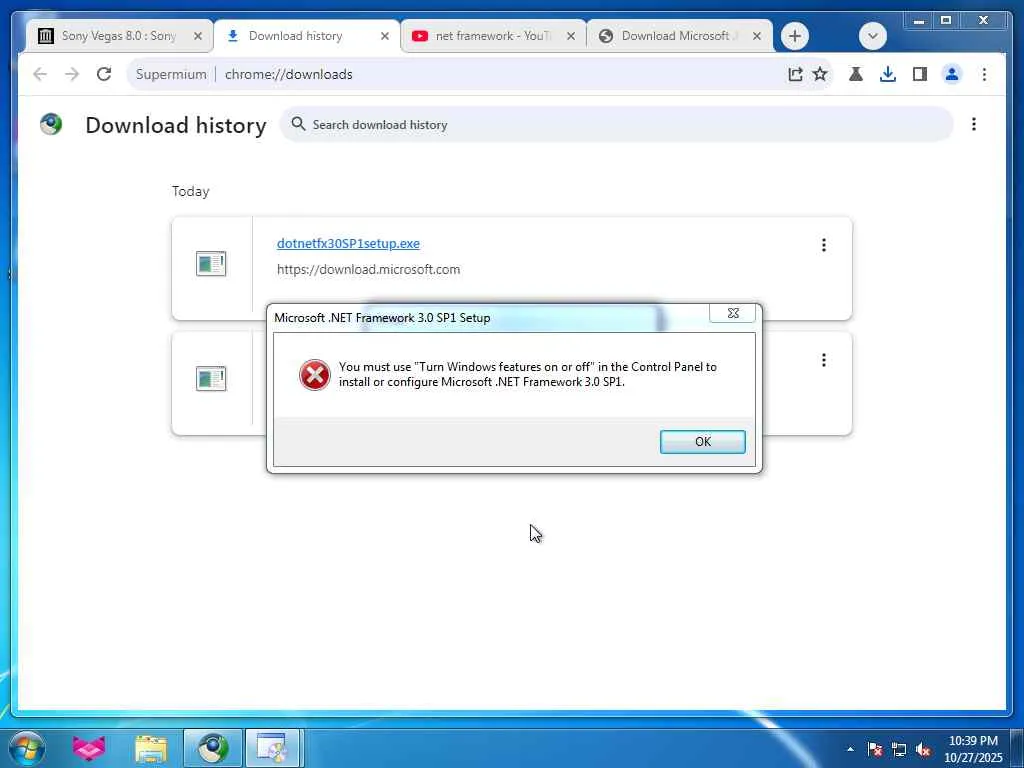Screen dimensions: 1024x768
Task: Toggle the browser side panel
Action: coord(920,74)
